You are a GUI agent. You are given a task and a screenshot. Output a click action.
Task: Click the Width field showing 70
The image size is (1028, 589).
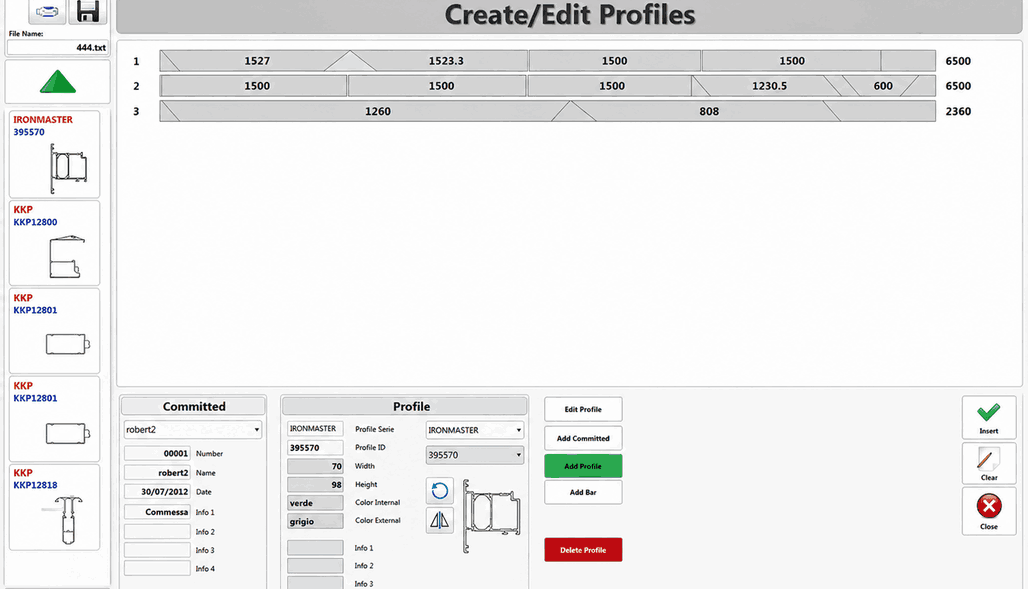click(x=315, y=466)
